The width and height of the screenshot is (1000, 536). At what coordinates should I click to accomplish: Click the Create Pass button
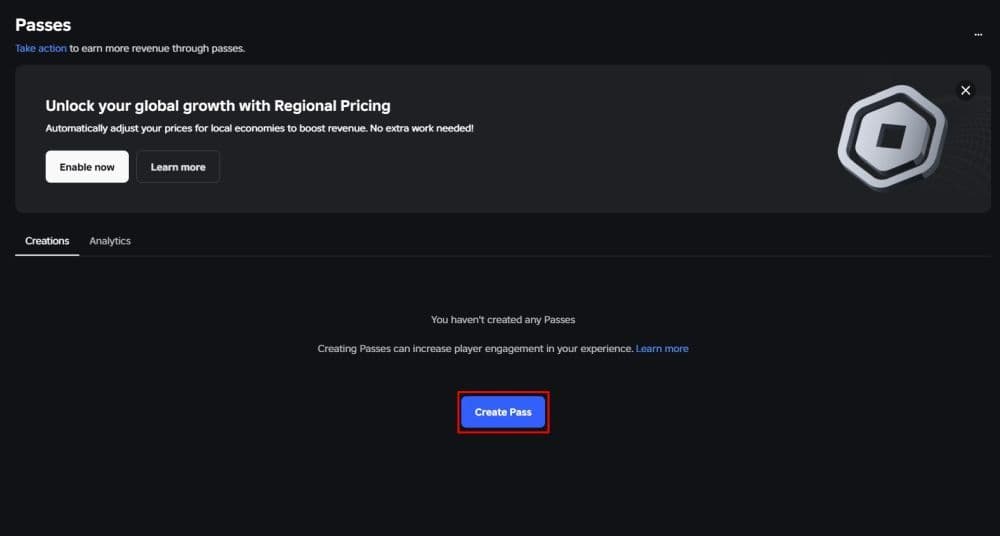pyautogui.click(x=503, y=412)
